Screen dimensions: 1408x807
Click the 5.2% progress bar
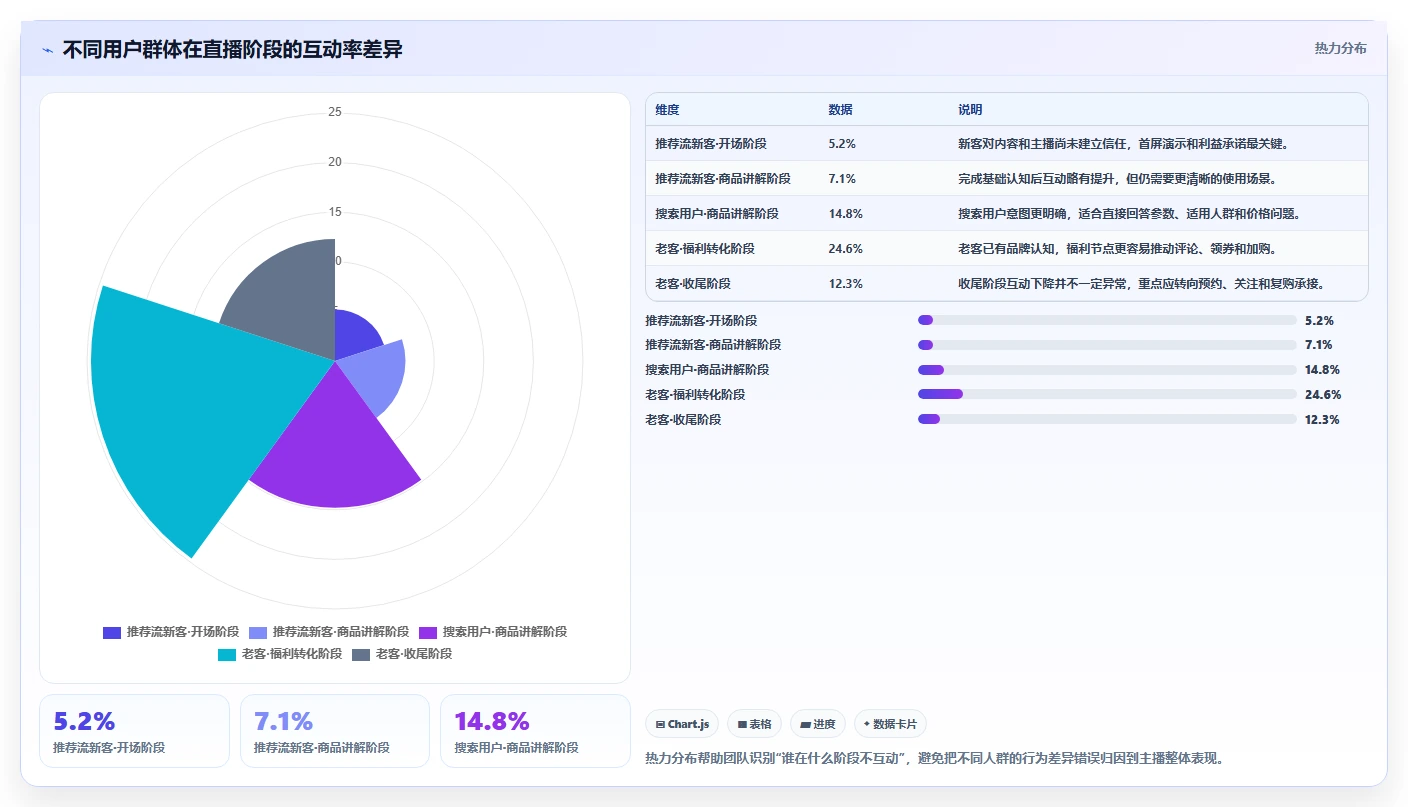tap(1107, 320)
